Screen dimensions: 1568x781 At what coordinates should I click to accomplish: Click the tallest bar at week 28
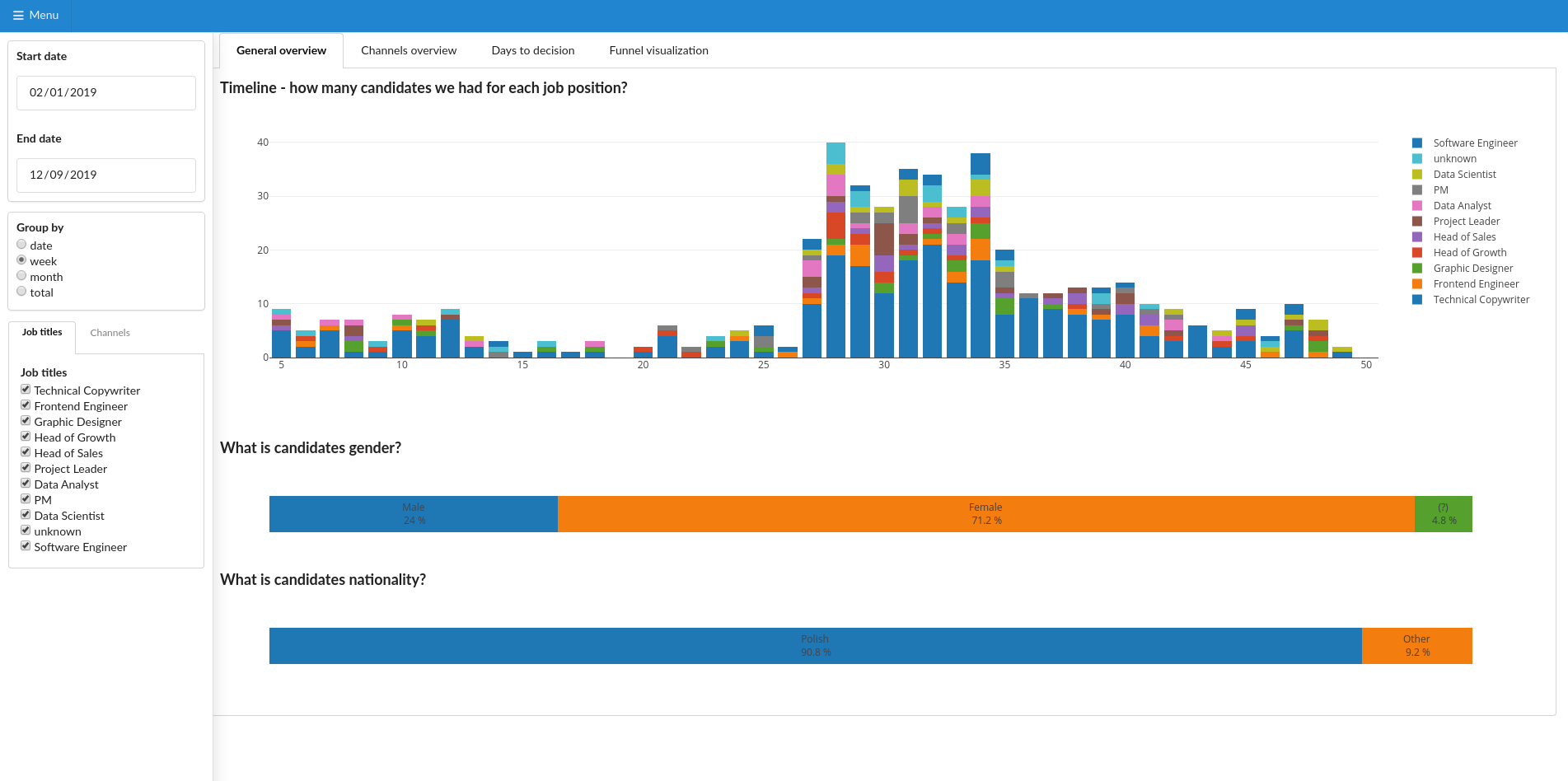click(835, 250)
